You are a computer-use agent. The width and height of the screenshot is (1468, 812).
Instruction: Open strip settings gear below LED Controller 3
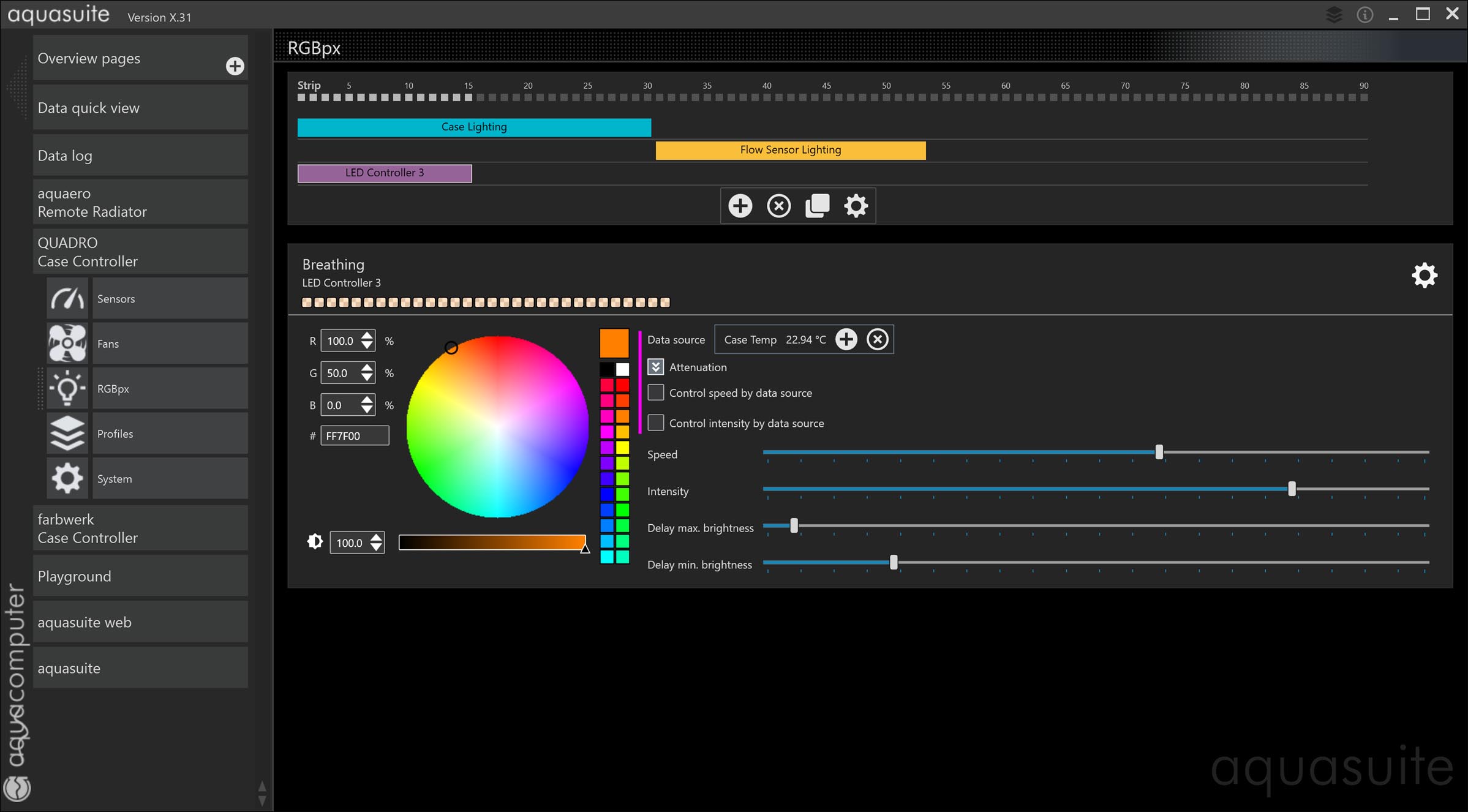pyautogui.click(x=856, y=206)
